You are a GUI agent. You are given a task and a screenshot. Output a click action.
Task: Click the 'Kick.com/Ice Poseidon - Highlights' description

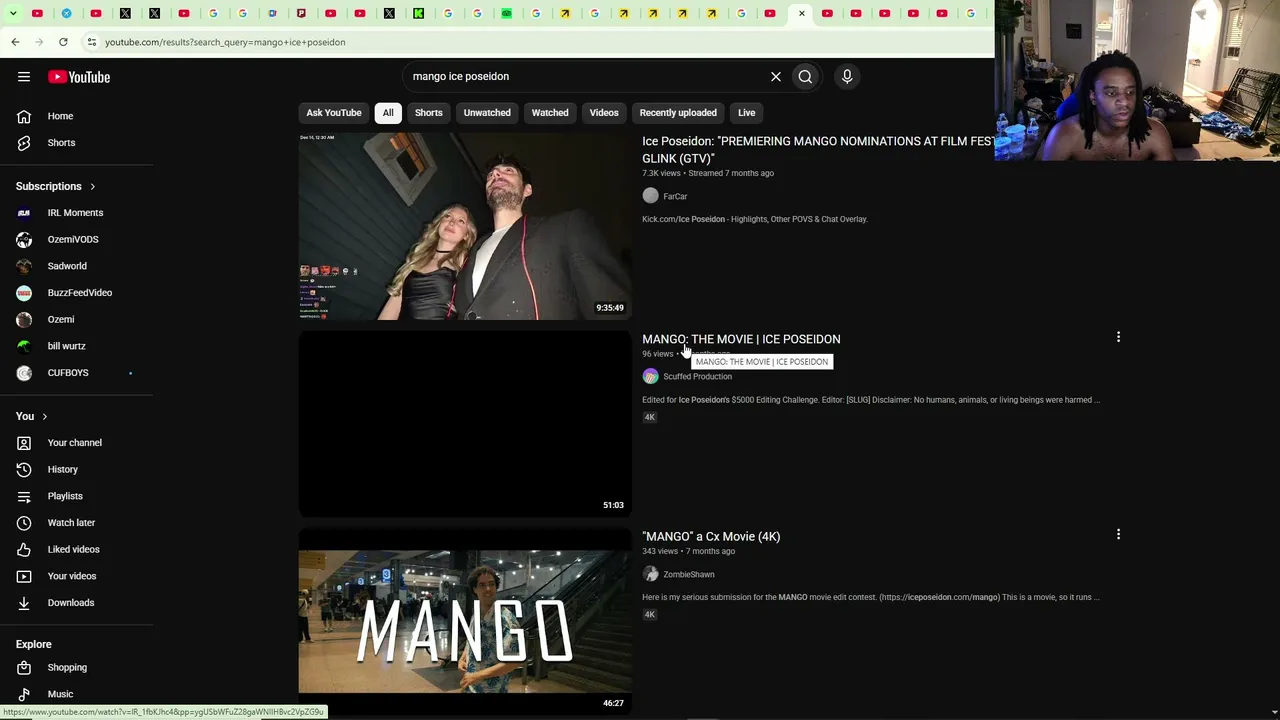(755, 219)
